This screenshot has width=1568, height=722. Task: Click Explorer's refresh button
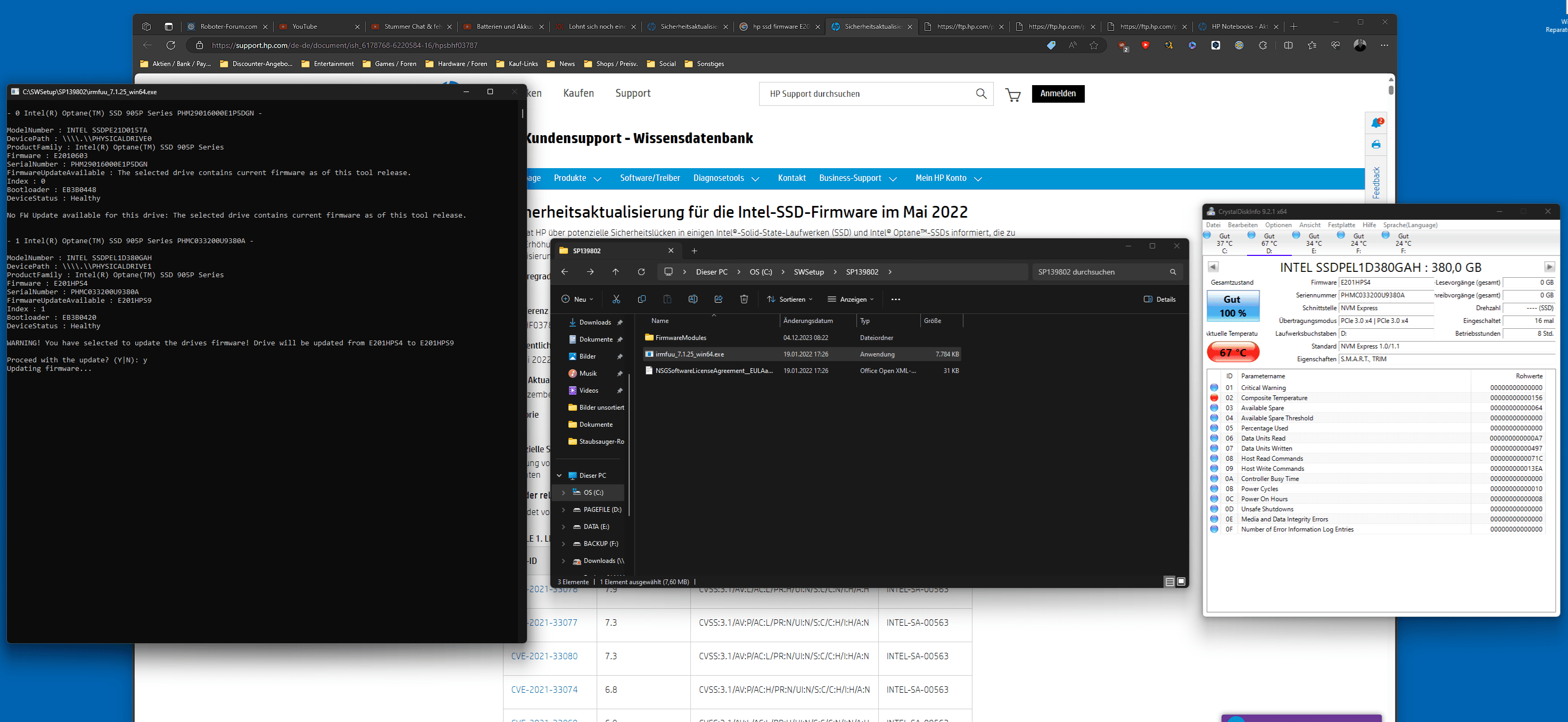641,272
